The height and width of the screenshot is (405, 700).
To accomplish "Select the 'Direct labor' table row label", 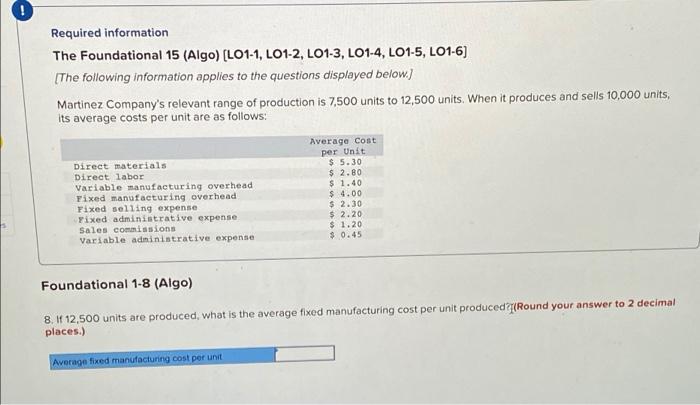I will pos(110,176).
